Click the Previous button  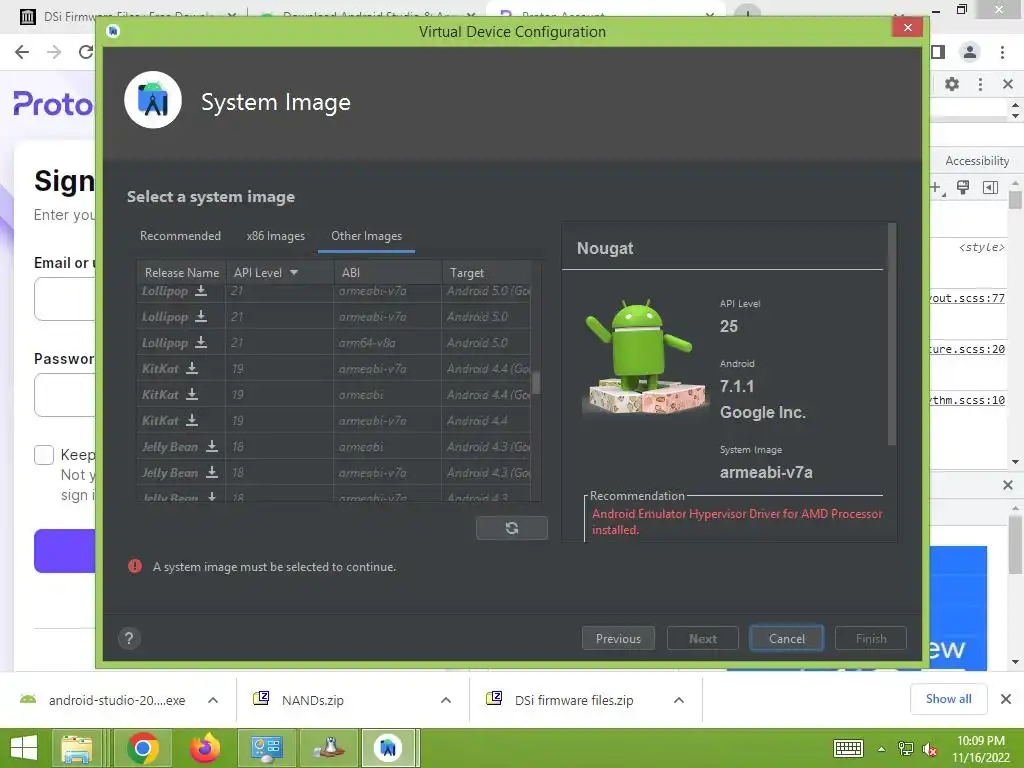pyautogui.click(x=618, y=638)
